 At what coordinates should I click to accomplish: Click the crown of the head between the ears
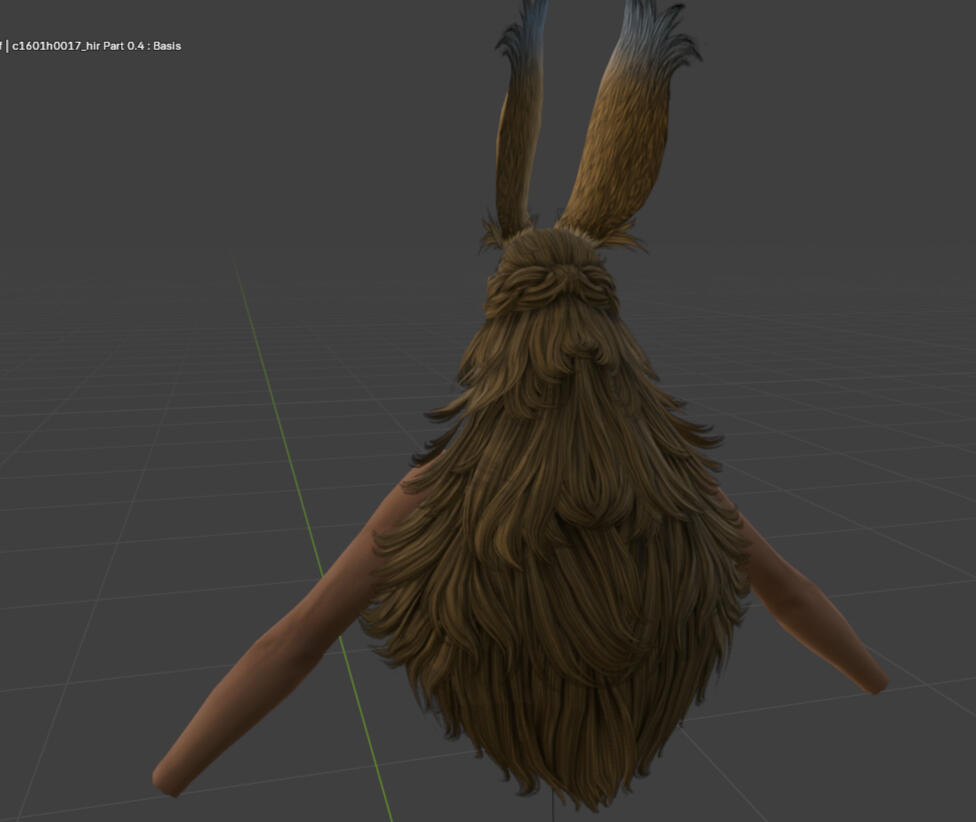560,245
